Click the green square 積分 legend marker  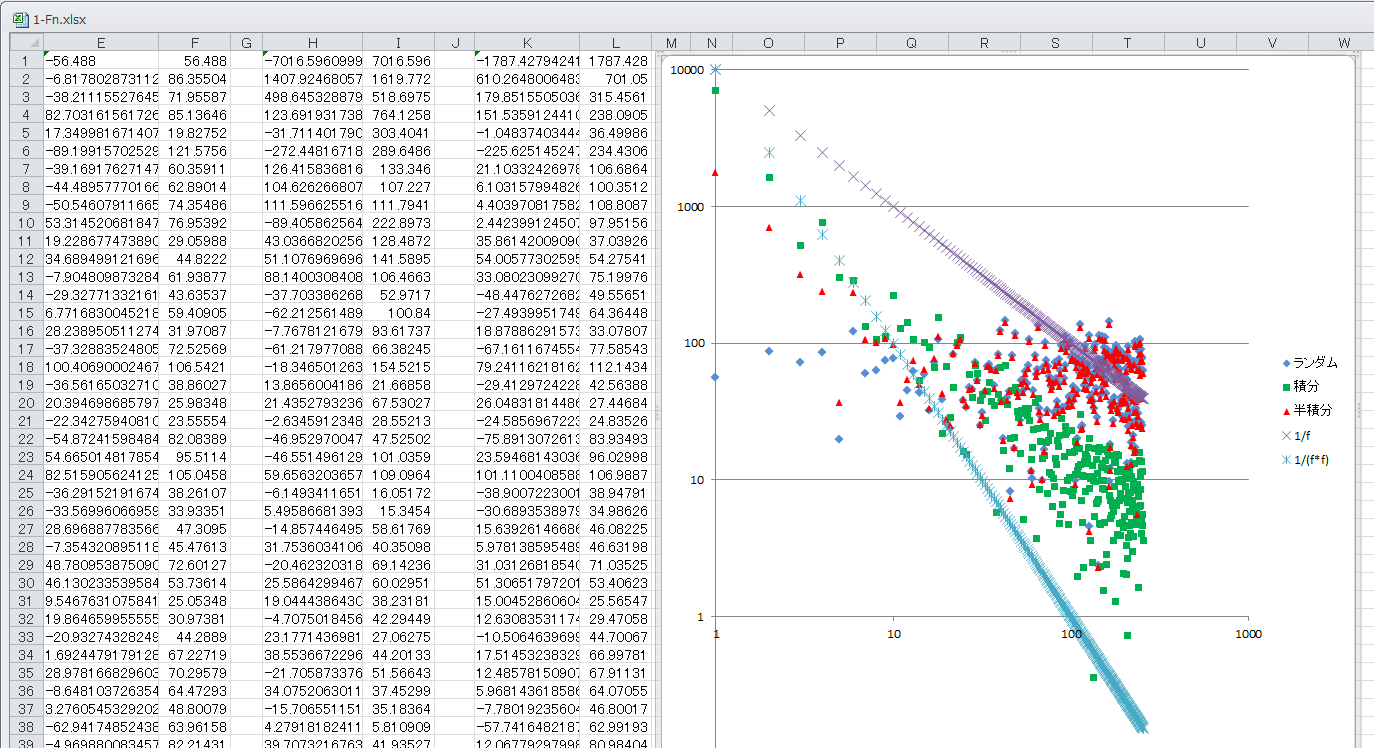[1286, 387]
